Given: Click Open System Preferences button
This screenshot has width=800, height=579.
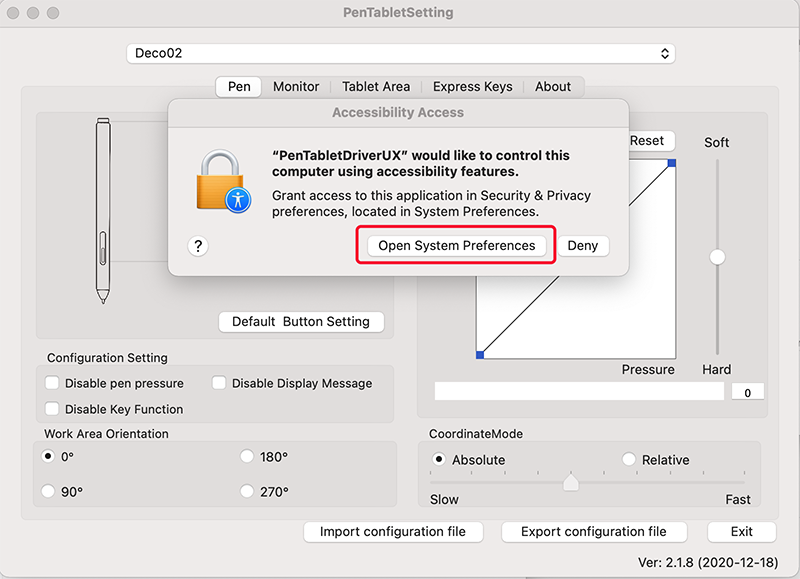Looking at the screenshot, I should click(457, 246).
